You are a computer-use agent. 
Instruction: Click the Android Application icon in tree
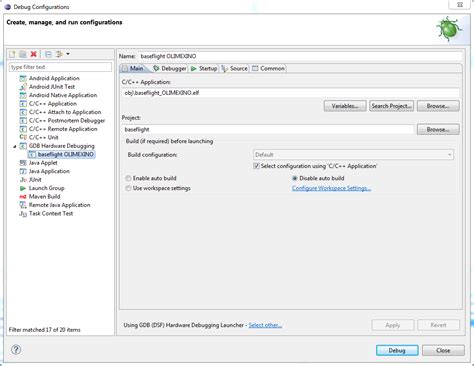23,78
